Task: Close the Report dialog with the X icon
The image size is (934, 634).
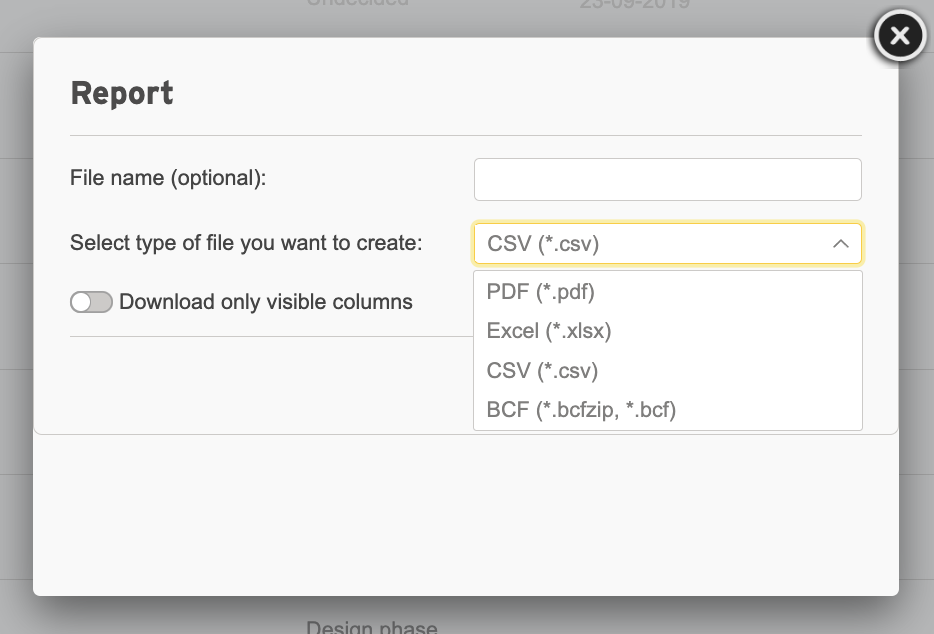Action: point(899,36)
